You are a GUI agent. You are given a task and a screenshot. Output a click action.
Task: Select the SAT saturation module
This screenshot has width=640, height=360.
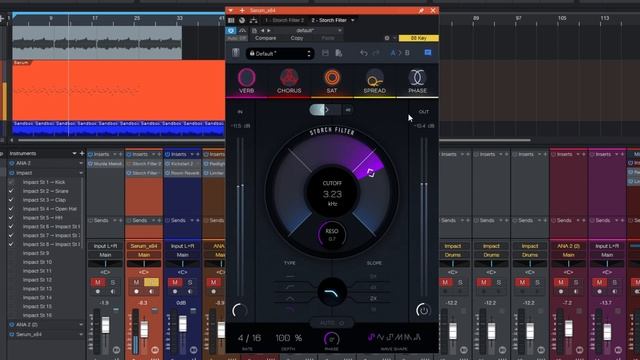click(332, 81)
